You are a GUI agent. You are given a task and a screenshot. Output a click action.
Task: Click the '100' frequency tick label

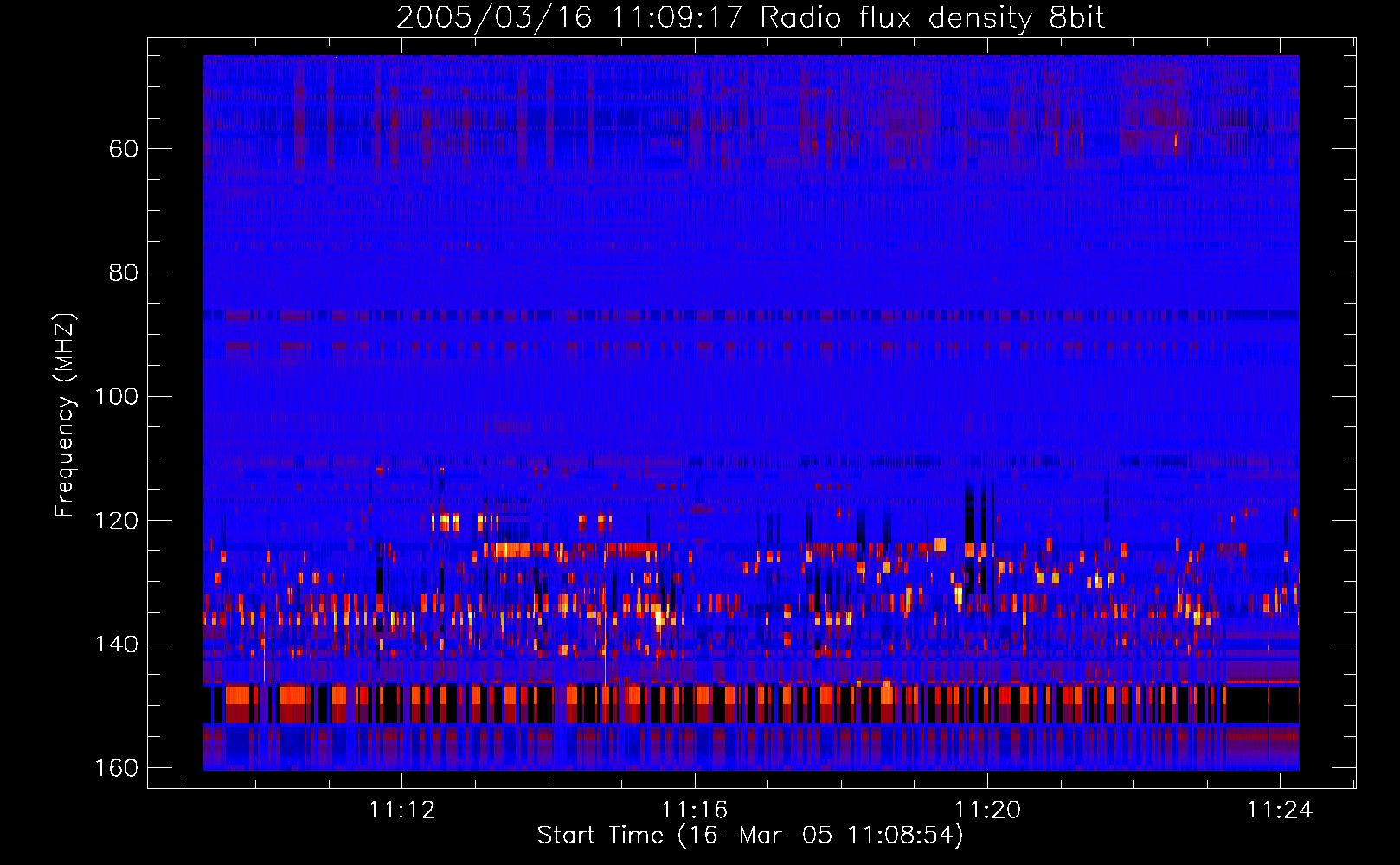116,396
